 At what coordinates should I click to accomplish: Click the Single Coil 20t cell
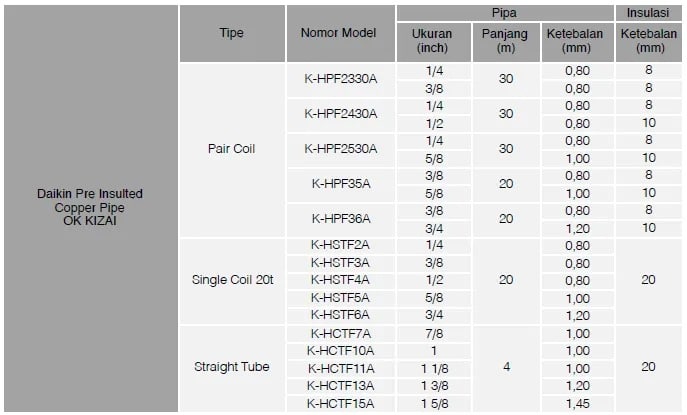231,279
